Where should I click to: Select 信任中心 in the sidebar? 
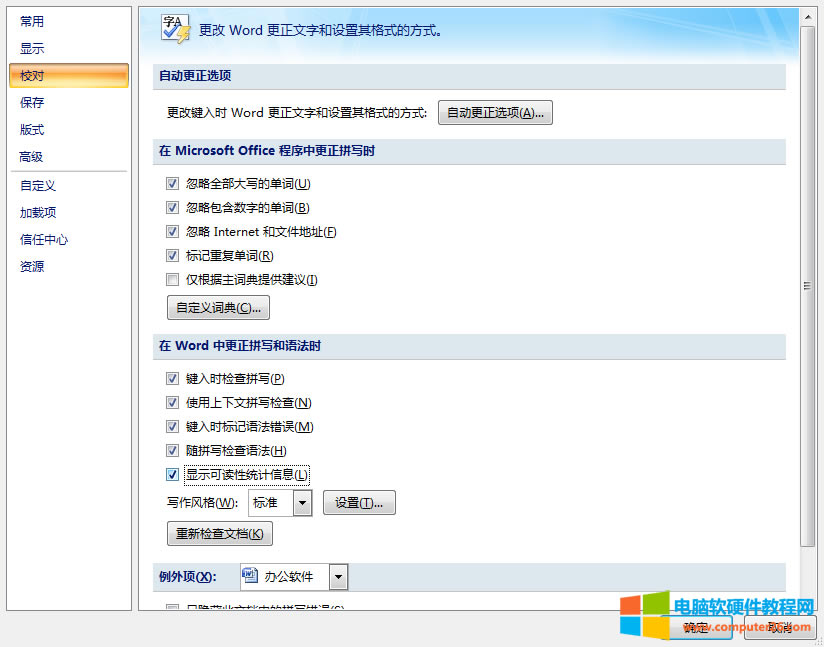tap(42, 239)
